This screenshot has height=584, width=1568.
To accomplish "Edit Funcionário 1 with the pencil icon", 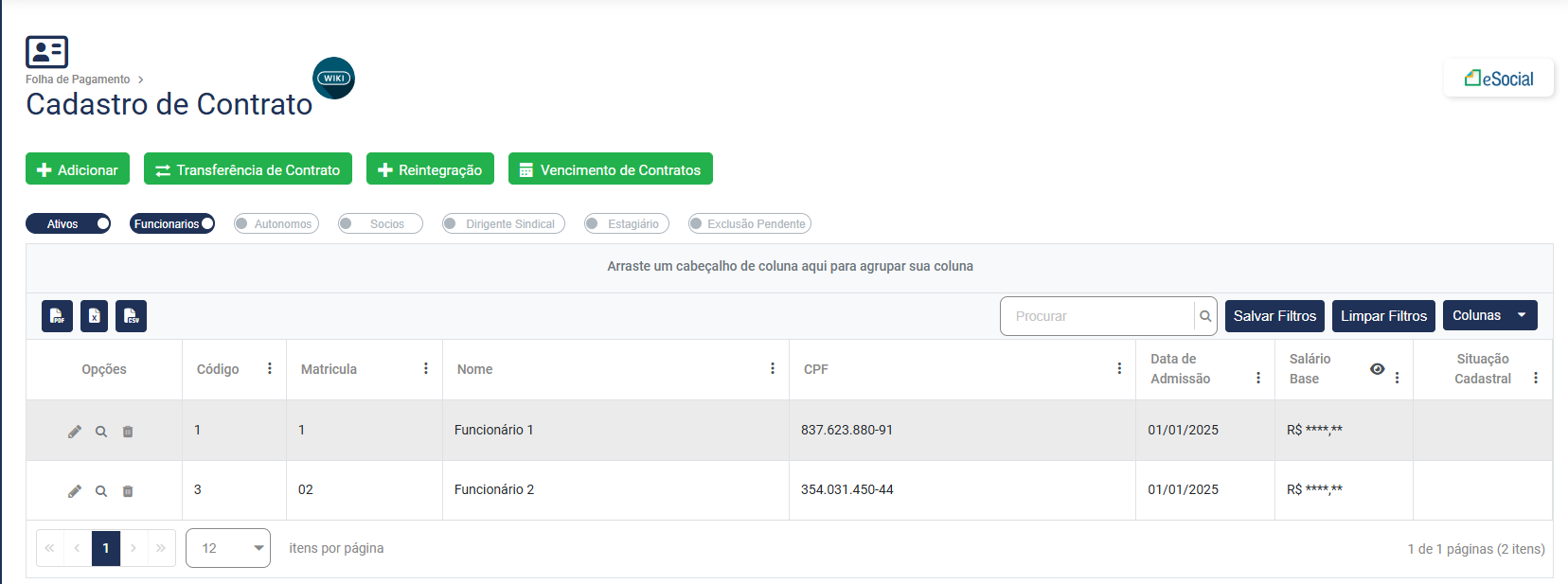I will (75, 432).
